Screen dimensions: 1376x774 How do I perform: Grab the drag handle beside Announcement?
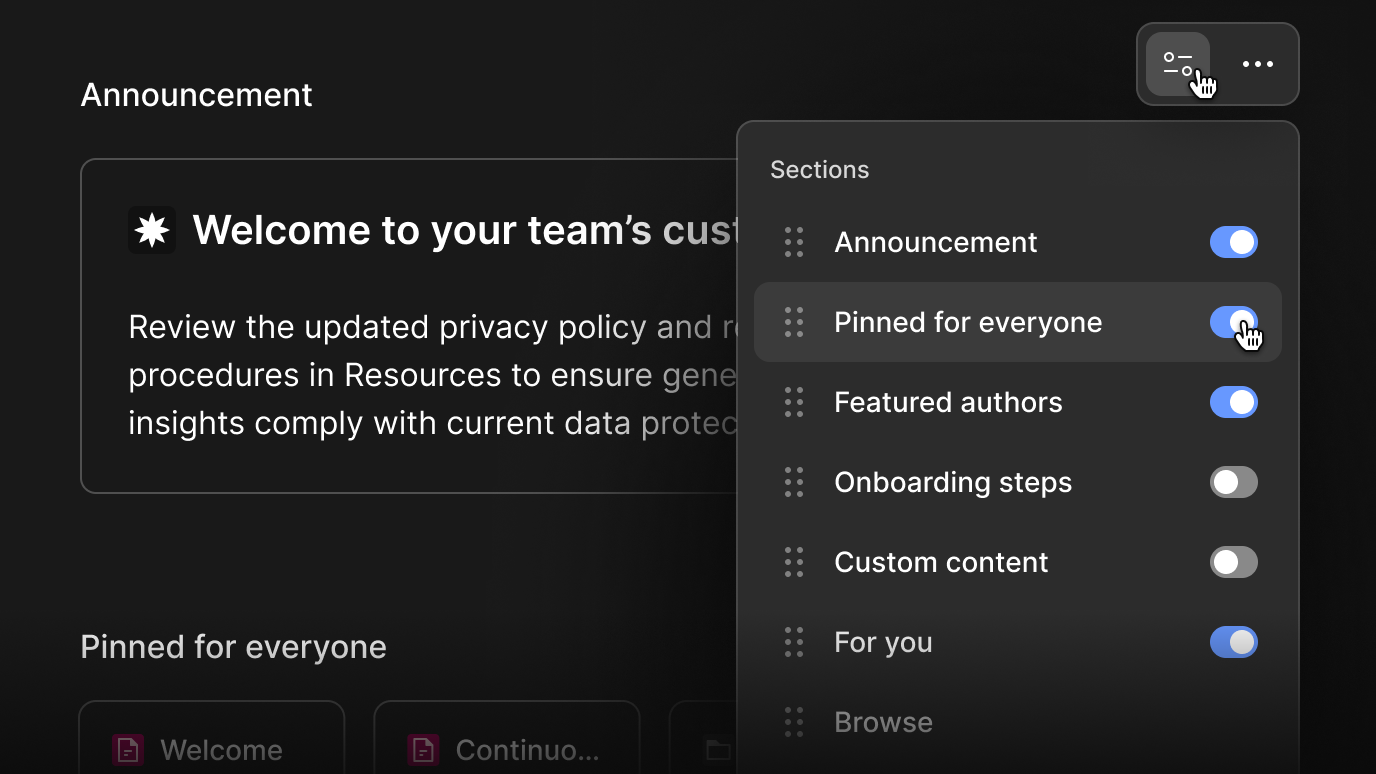click(x=794, y=242)
